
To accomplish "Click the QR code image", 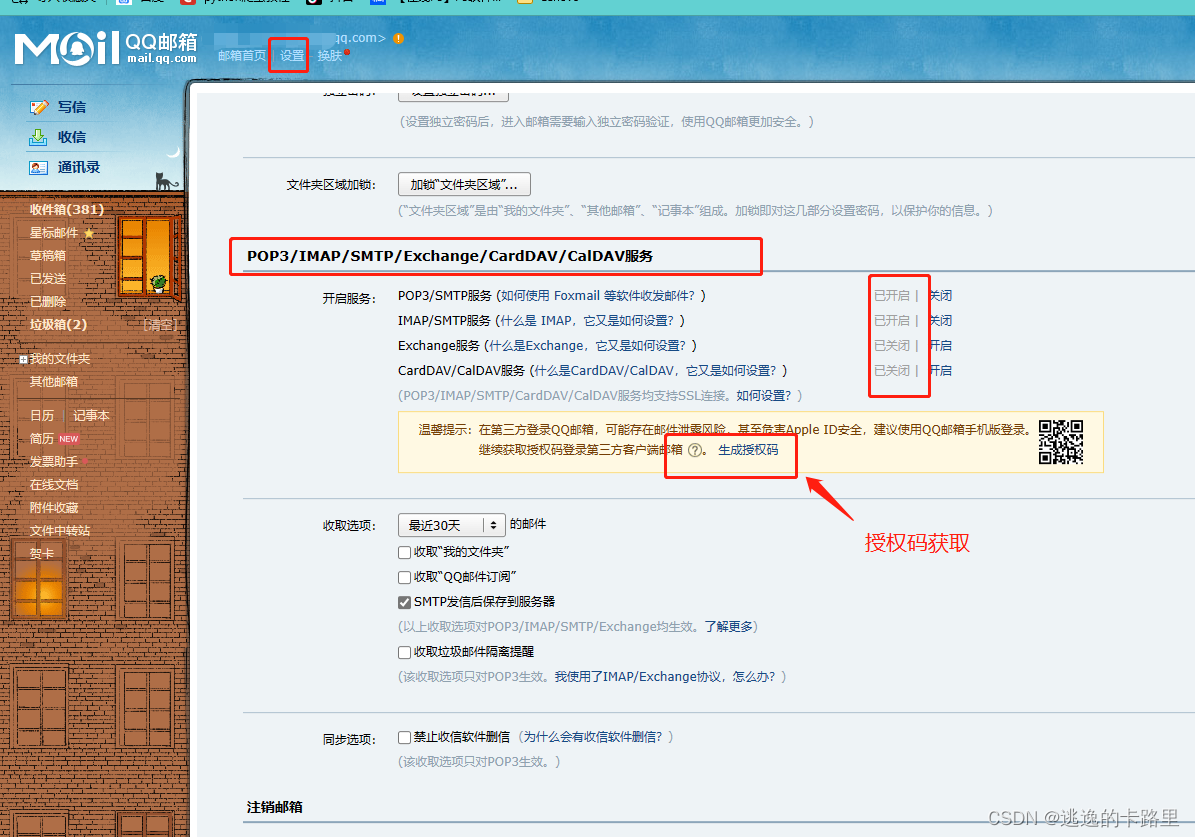I will tap(1061, 442).
